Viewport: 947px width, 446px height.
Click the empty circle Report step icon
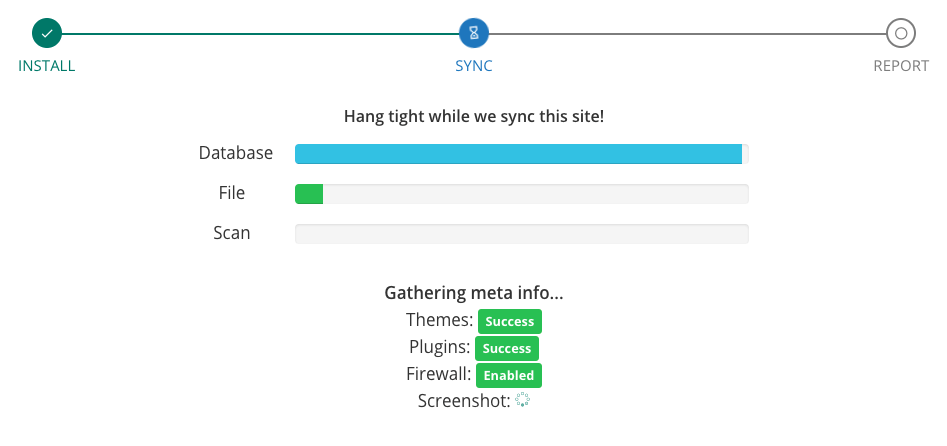coord(901,33)
